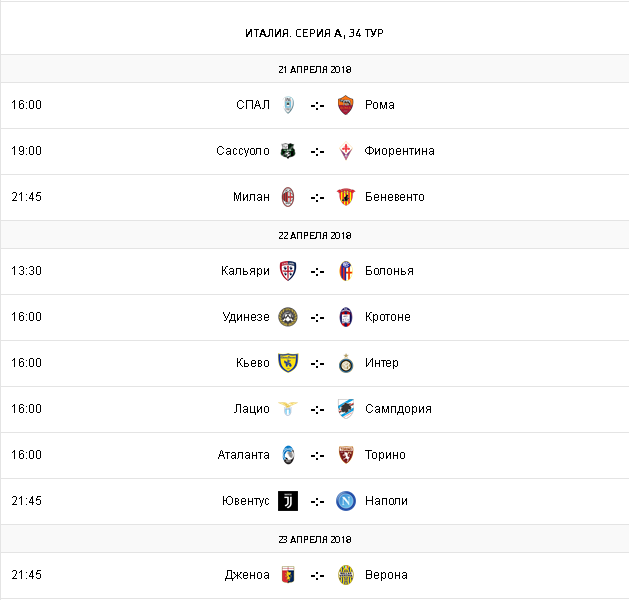Open the Болонья team link
This screenshot has width=629, height=600.
pyautogui.click(x=389, y=271)
